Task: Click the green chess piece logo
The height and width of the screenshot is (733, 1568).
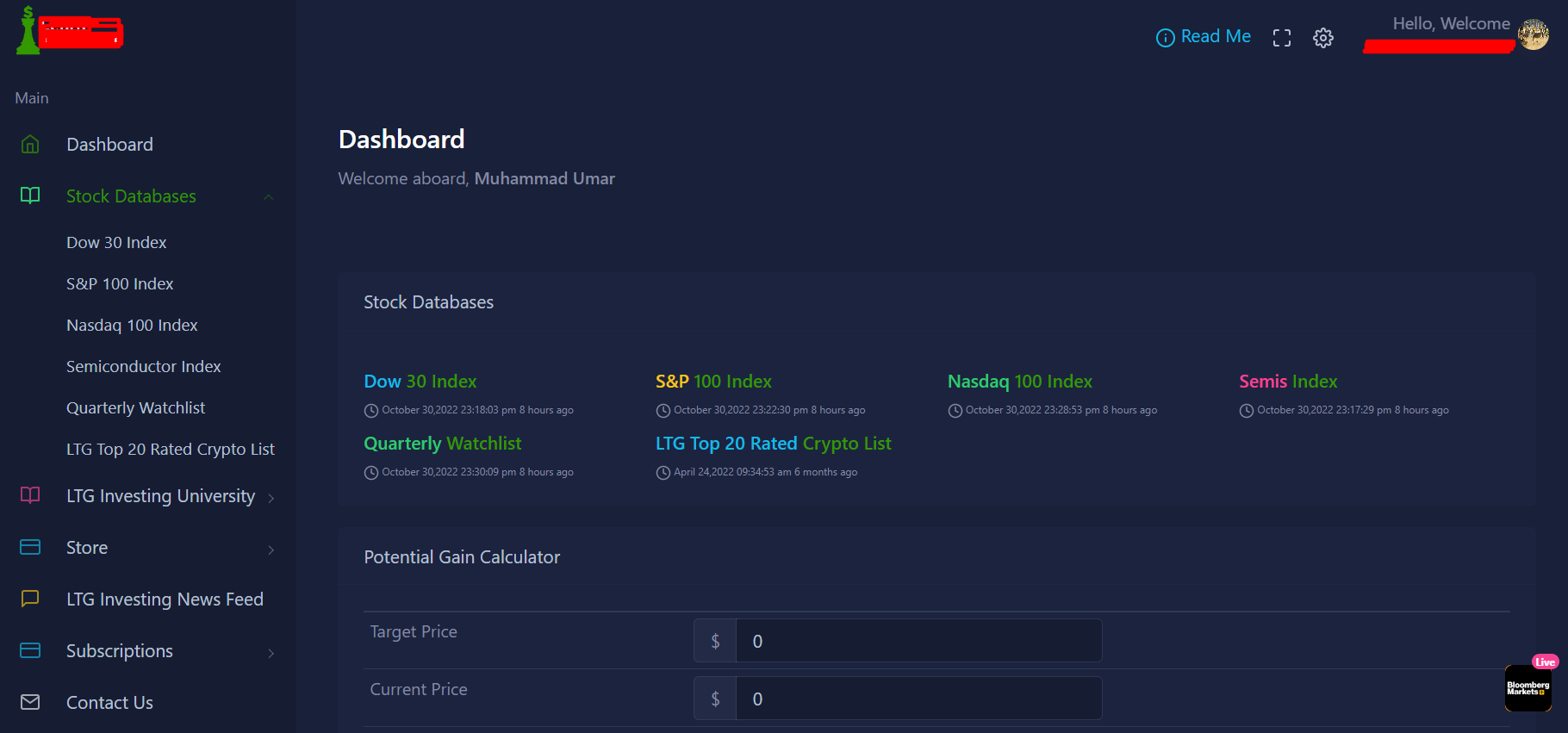Action: pyautogui.click(x=28, y=32)
